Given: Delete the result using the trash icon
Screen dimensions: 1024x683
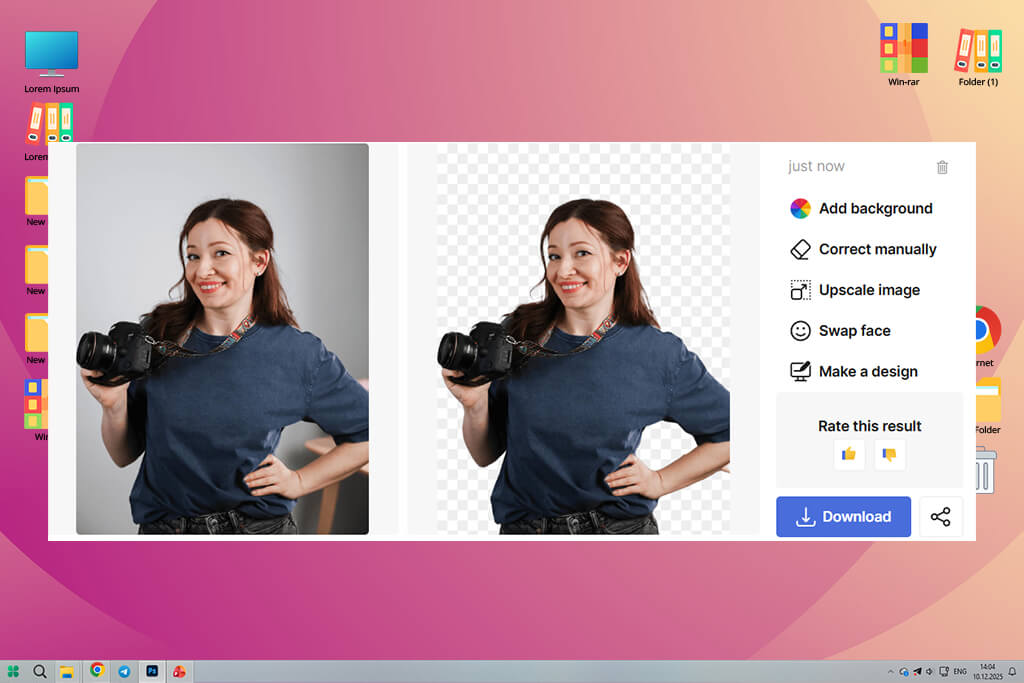Looking at the screenshot, I should point(942,167).
